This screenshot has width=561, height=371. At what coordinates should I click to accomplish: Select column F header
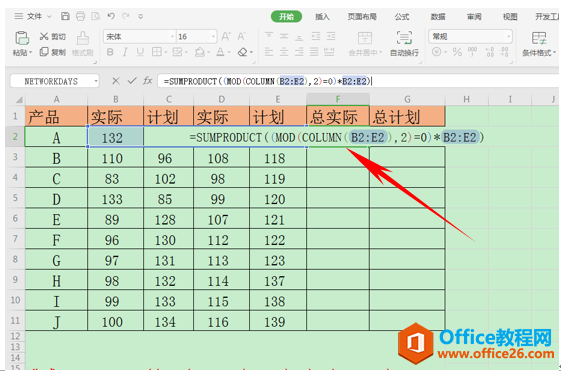pyautogui.click(x=338, y=99)
